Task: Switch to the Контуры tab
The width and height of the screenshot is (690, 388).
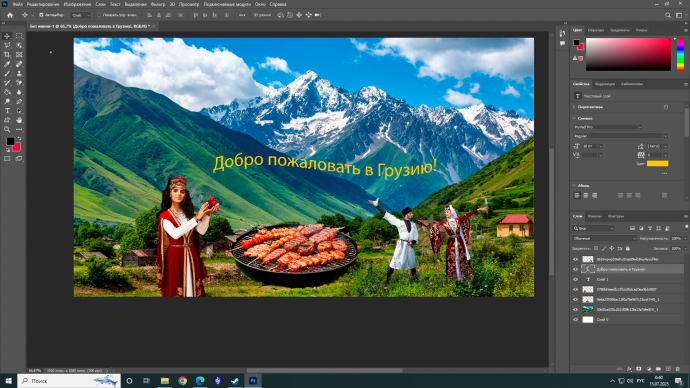Action: pyautogui.click(x=616, y=216)
